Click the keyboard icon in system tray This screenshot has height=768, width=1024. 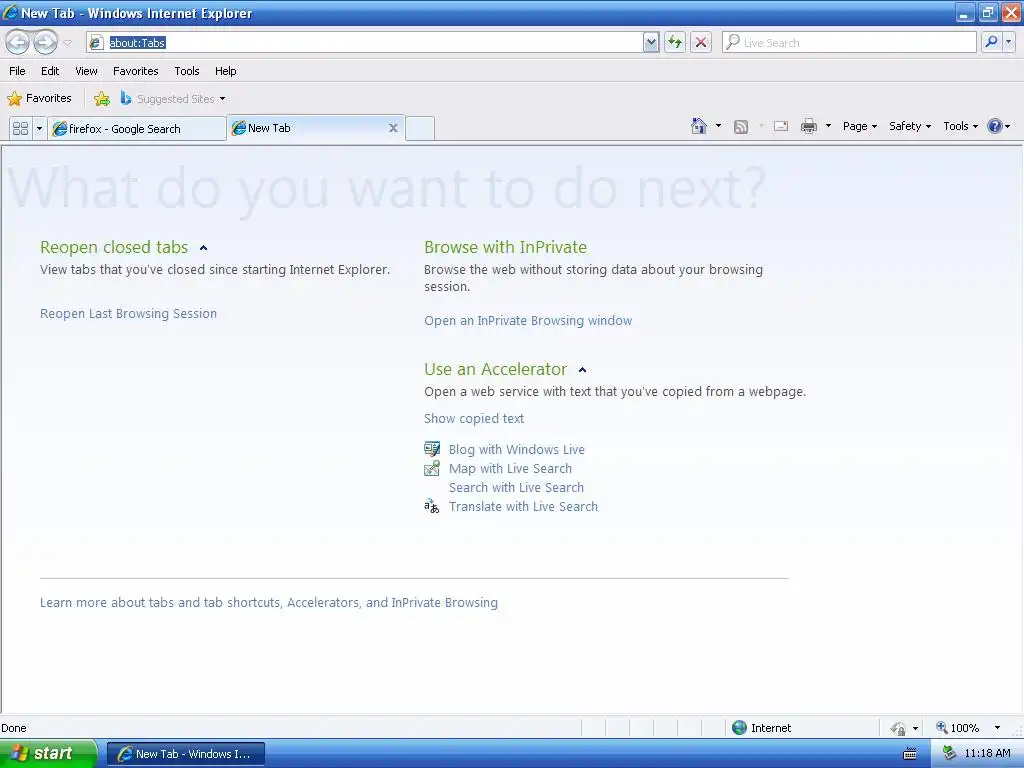[x=909, y=754]
